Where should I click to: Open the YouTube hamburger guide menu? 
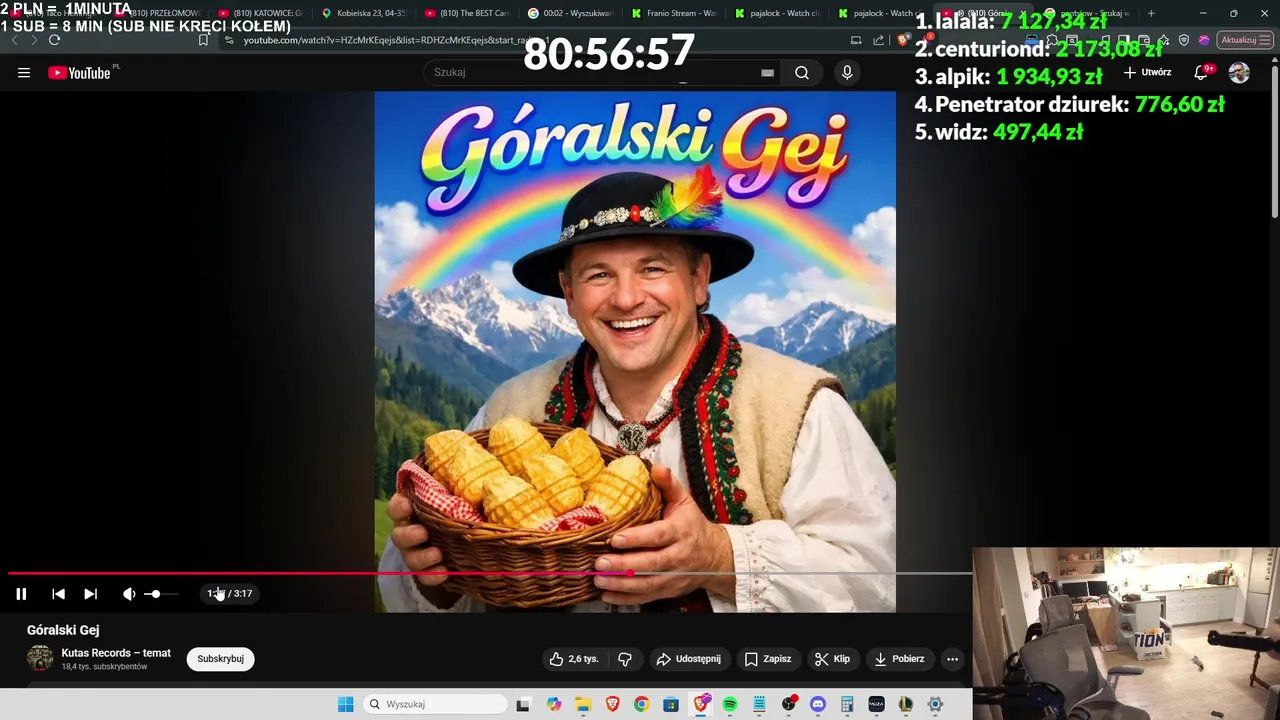tap(24, 73)
